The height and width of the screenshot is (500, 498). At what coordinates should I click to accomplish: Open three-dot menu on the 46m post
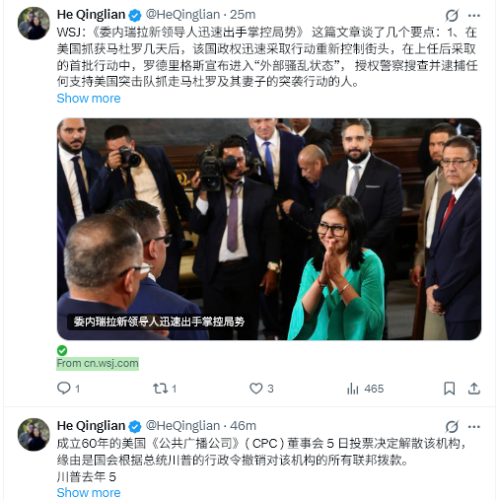pos(474,427)
